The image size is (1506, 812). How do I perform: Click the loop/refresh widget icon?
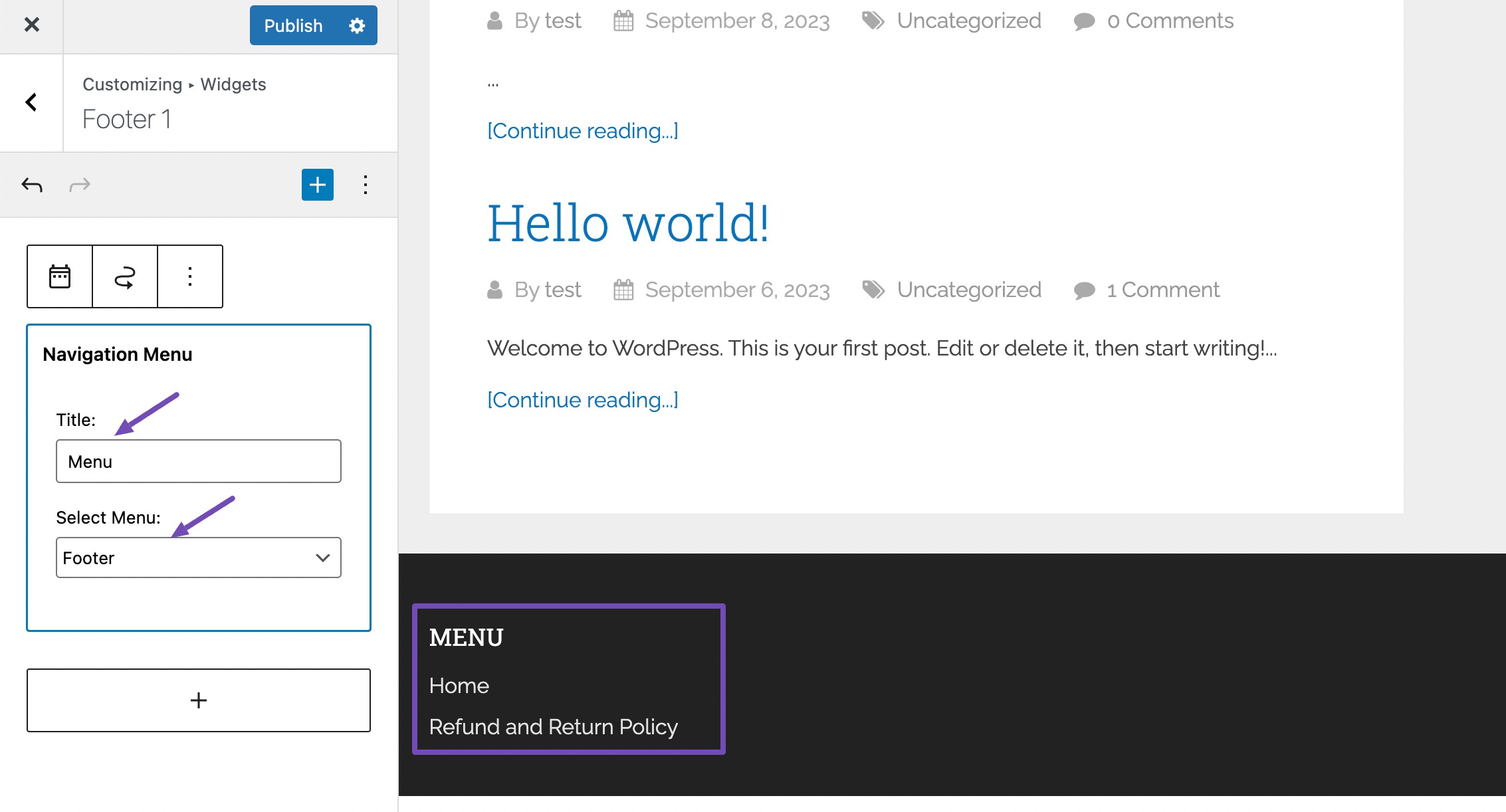pos(124,276)
